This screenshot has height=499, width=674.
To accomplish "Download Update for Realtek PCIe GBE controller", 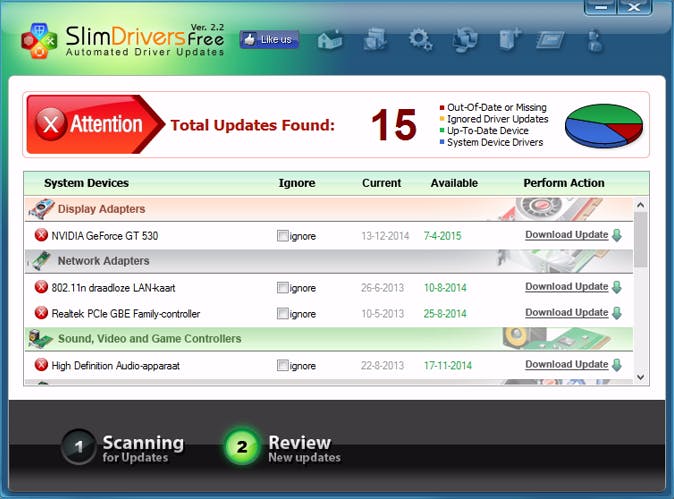I will click(x=567, y=312).
